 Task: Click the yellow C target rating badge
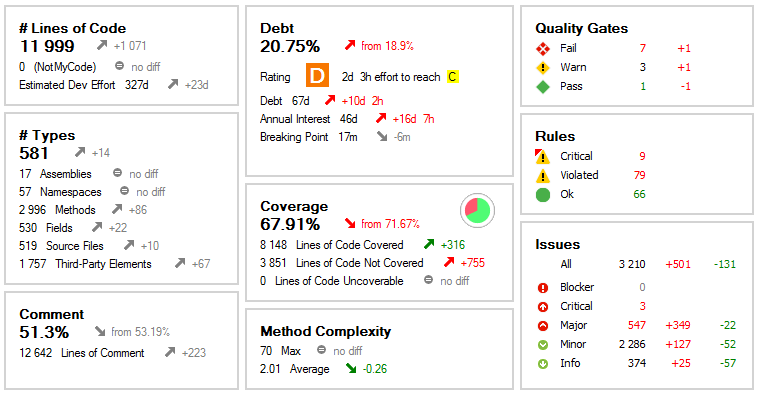pos(452,76)
